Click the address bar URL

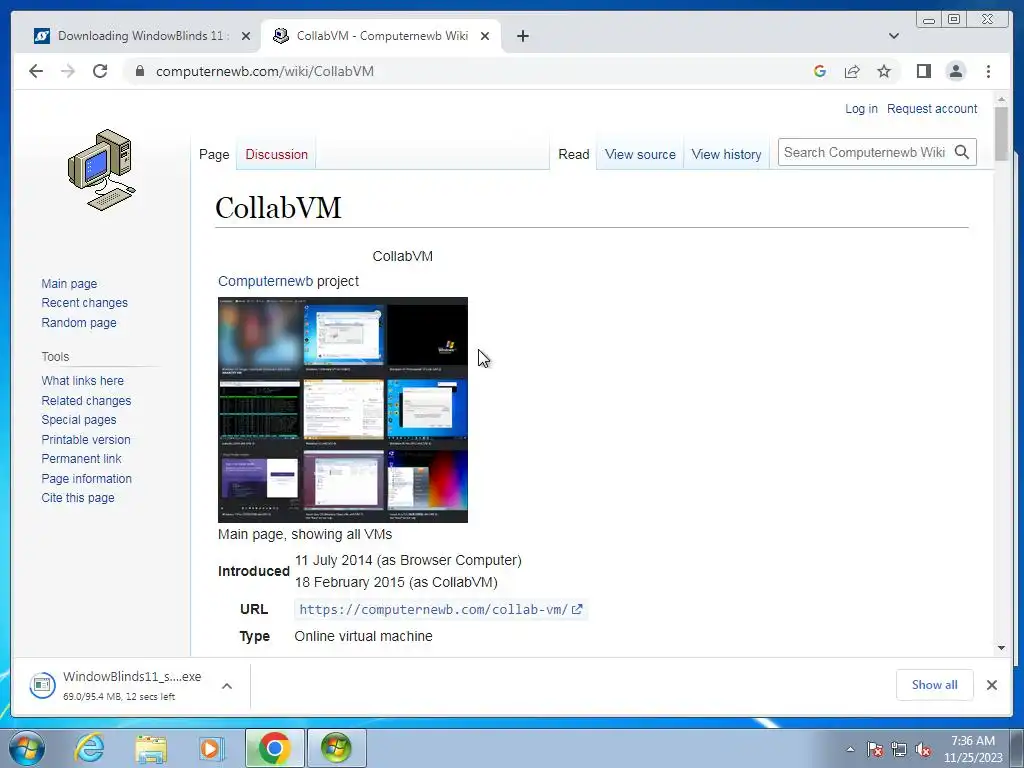264,71
